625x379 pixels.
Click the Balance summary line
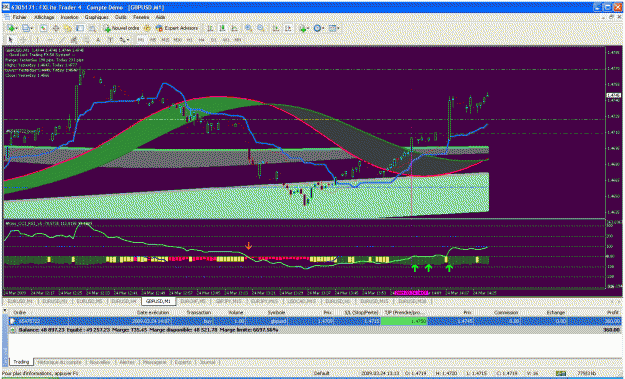tap(315, 330)
